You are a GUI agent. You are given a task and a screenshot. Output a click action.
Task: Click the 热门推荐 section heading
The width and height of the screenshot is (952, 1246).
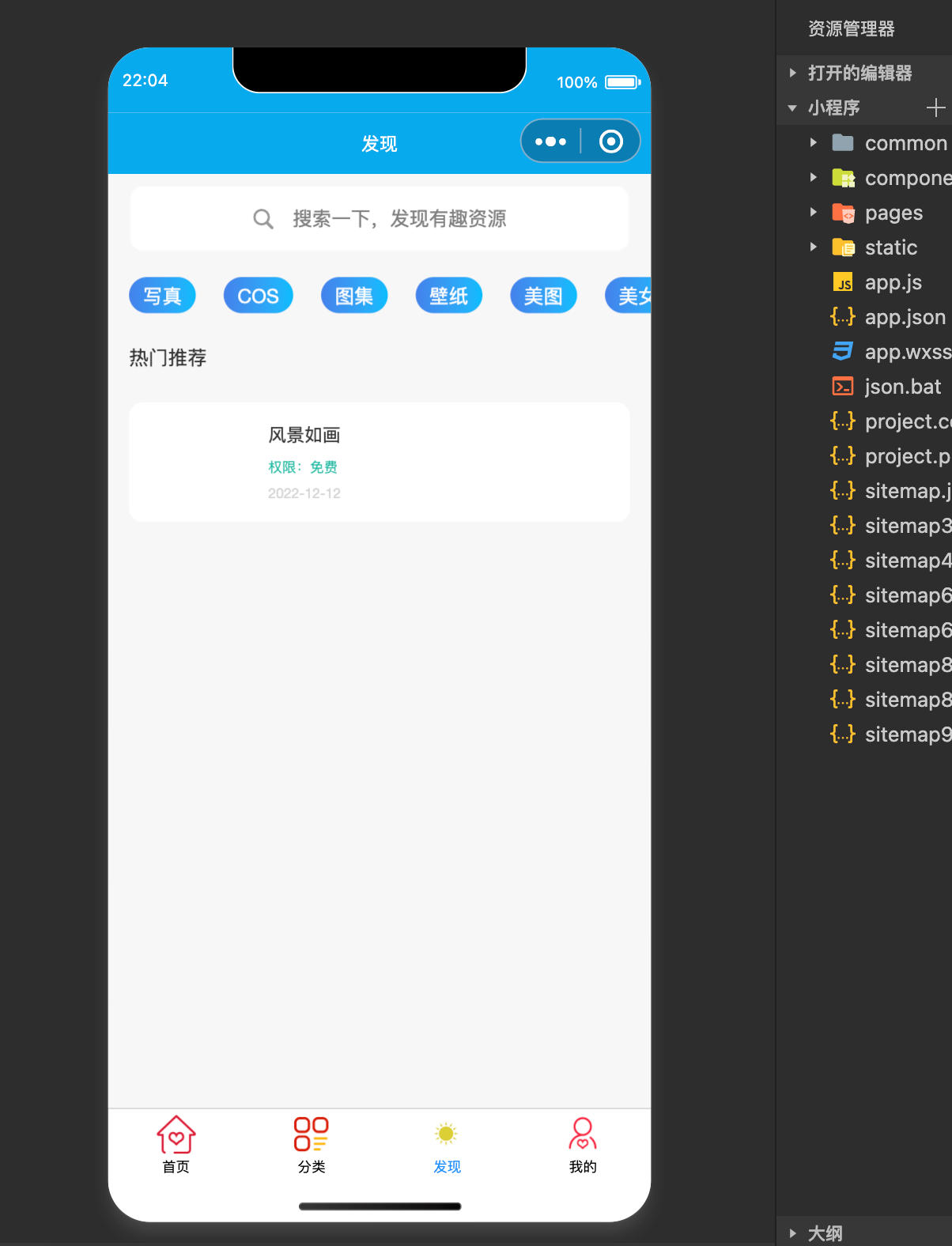point(168,358)
